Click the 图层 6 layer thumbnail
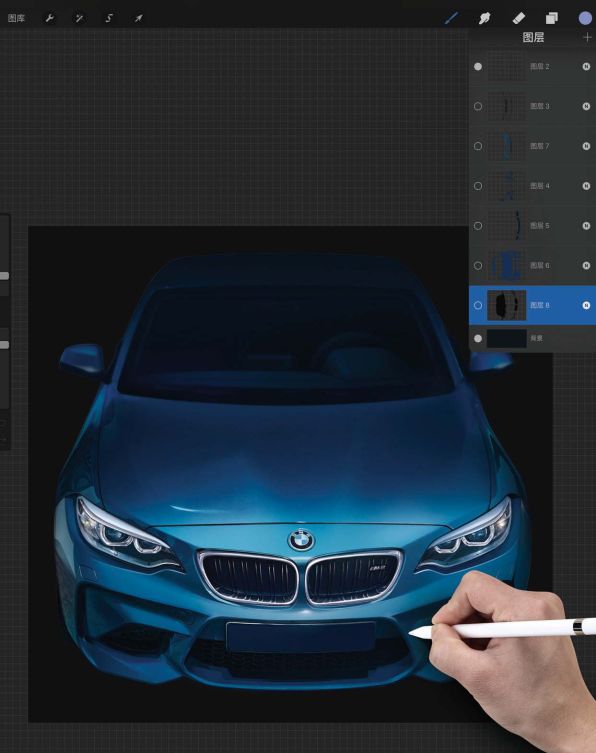Viewport: 596px width, 753px height. (507, 266)
